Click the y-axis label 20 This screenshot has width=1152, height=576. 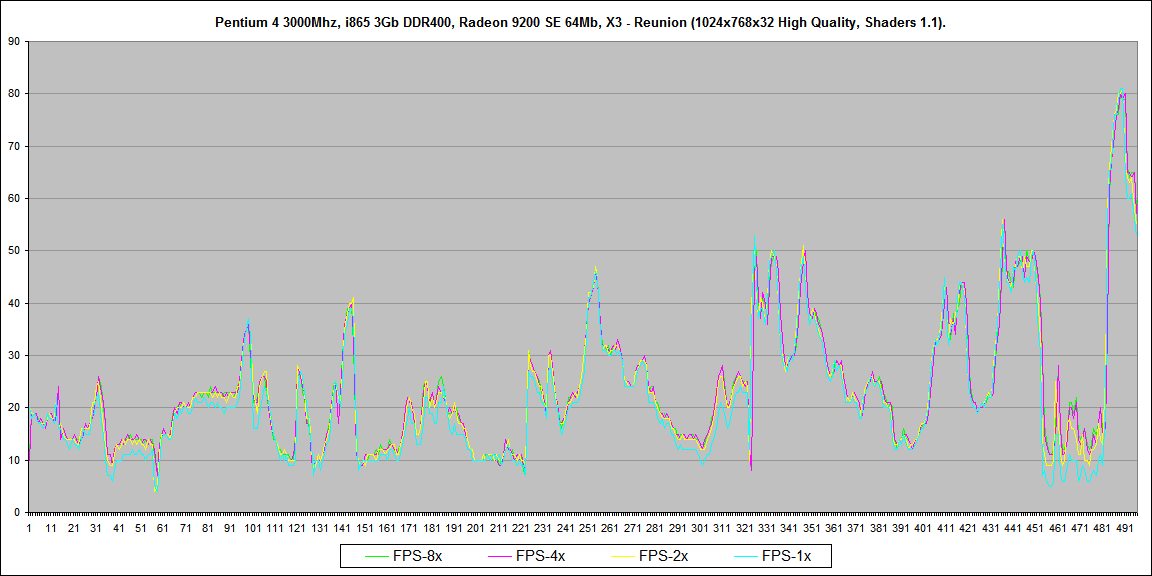(13, 408)
